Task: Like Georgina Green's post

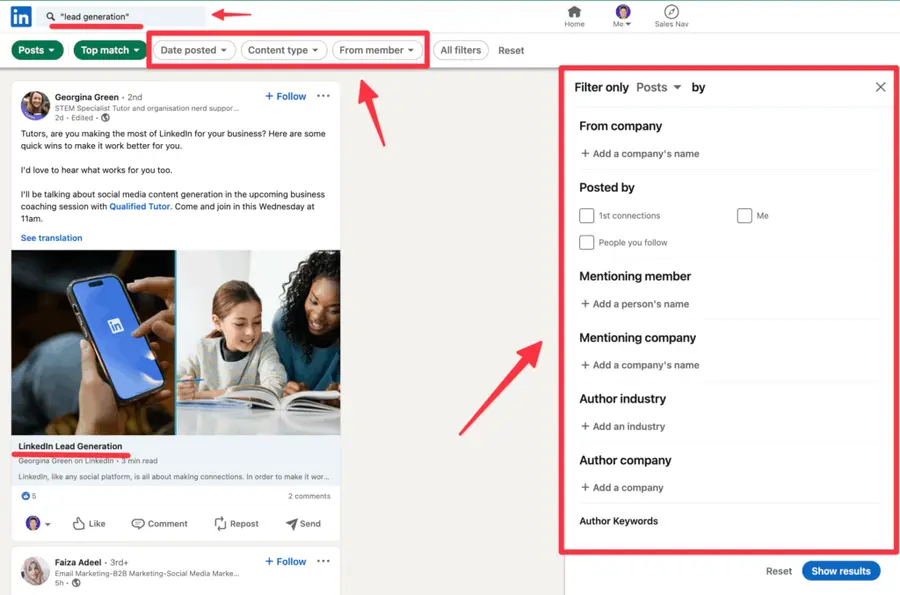Action: pos(89,523)
